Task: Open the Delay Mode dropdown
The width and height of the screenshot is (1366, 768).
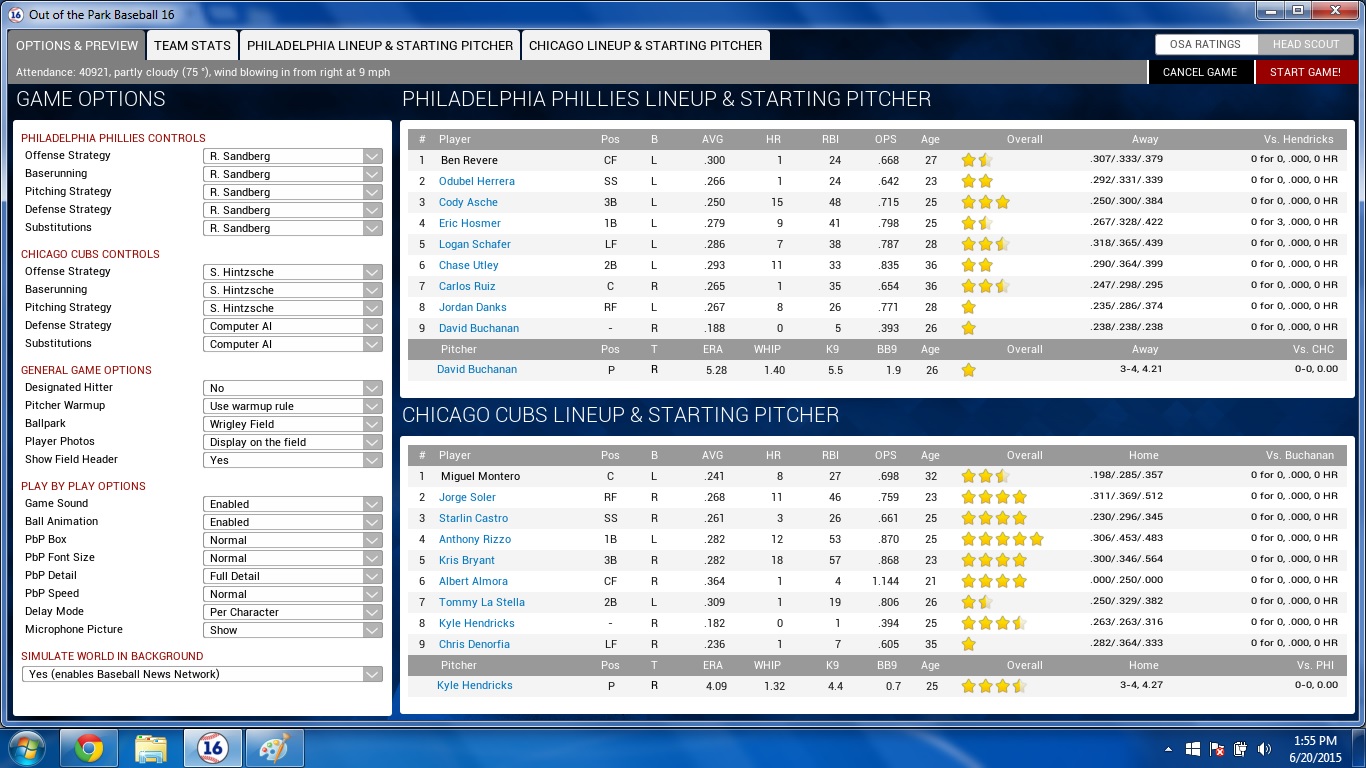Action: point(293,612)
